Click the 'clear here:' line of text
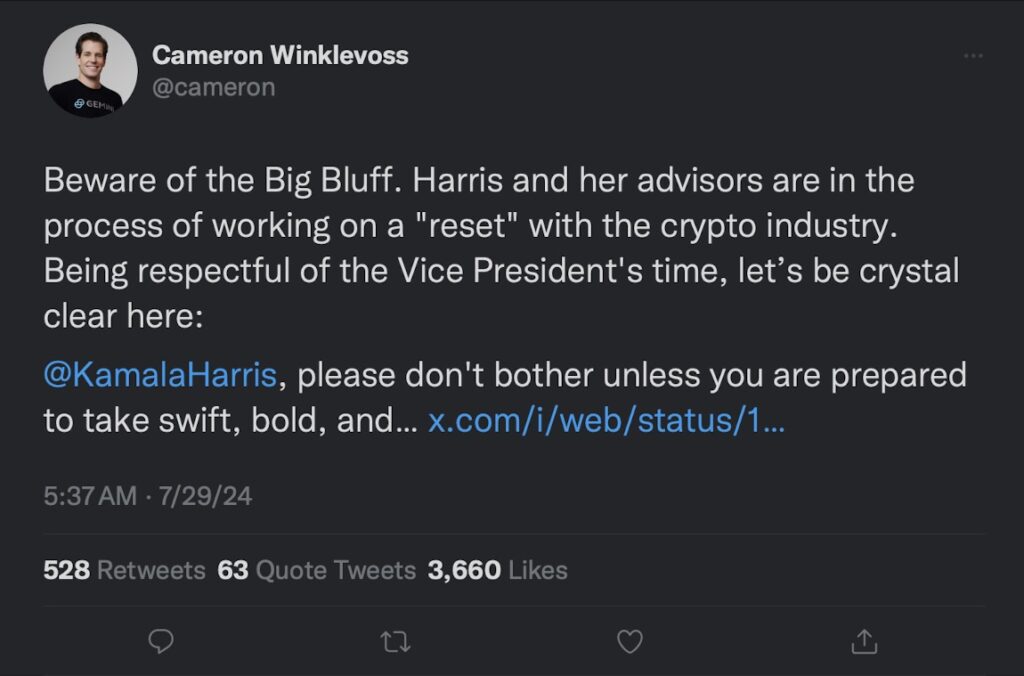 (x=123, y=317)
